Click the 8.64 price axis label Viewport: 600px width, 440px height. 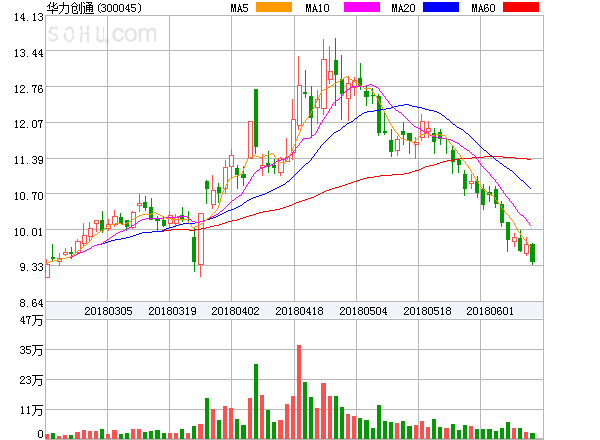pyautogui.click(x=31, y=303)
